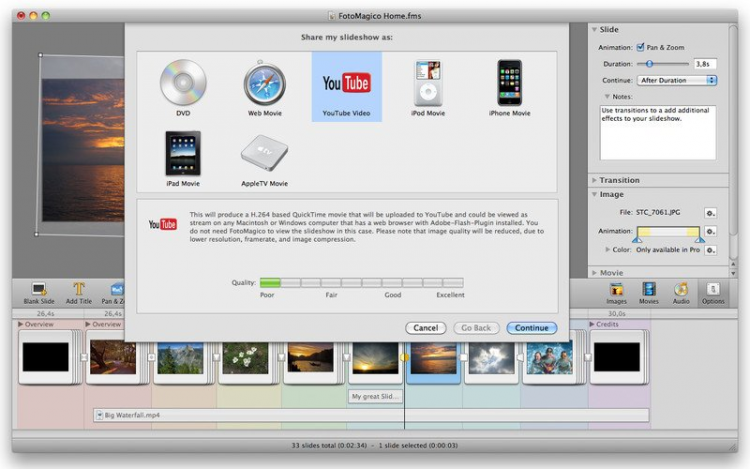This screenshot has height=469, width=750.
Task: Toggle the Pan & Zoom checkbox
Action: [640, 47]
